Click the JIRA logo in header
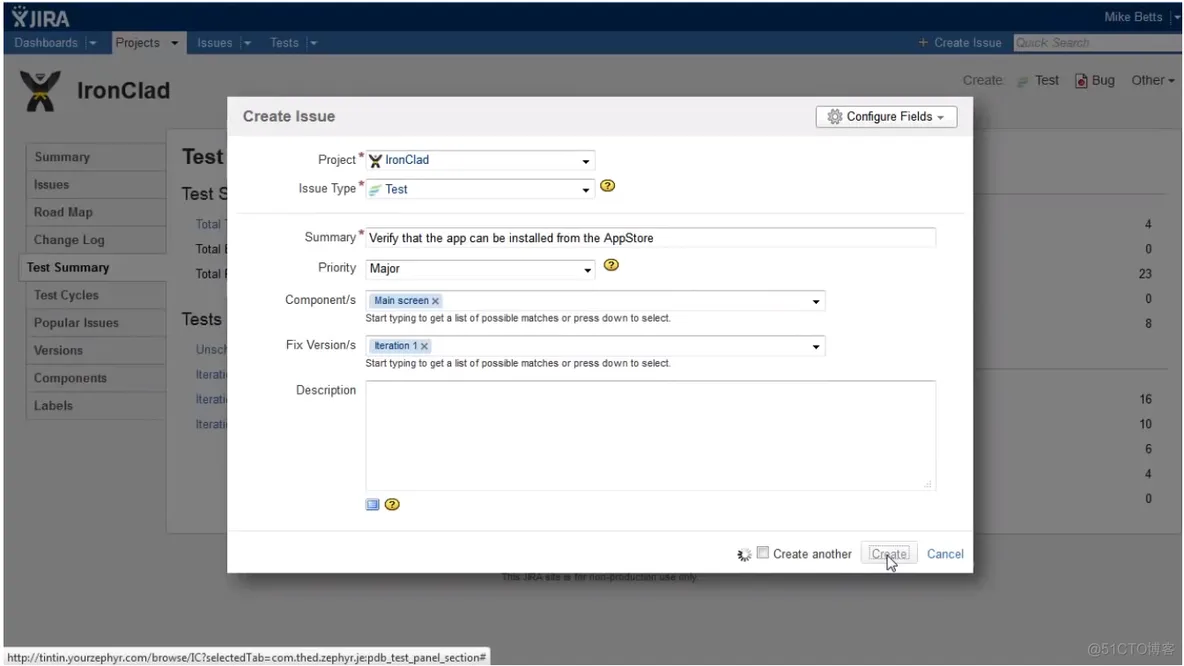The height and width of the screenshot is (666, 1184). [x=41, y=17]
